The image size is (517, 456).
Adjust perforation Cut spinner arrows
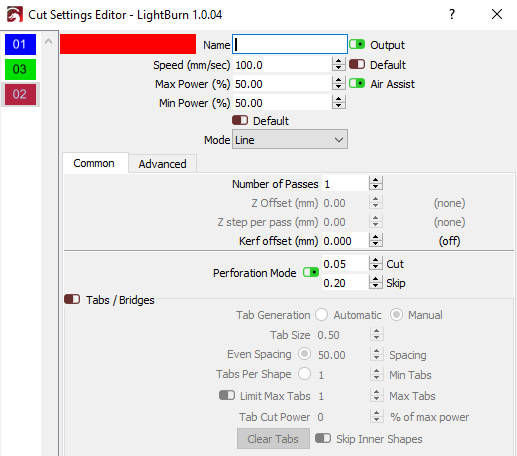(376, 264)
